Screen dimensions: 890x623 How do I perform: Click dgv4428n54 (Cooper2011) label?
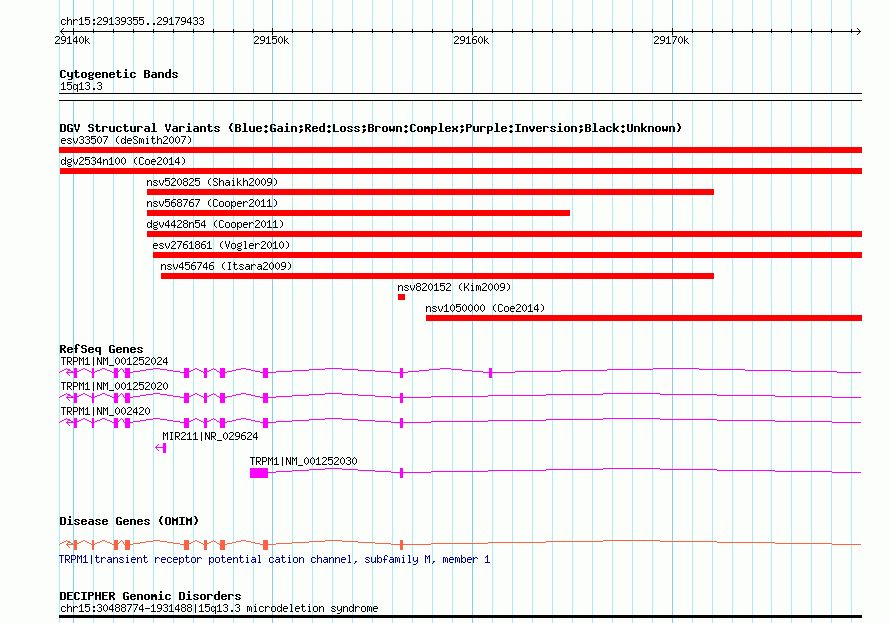pos(215,224)
